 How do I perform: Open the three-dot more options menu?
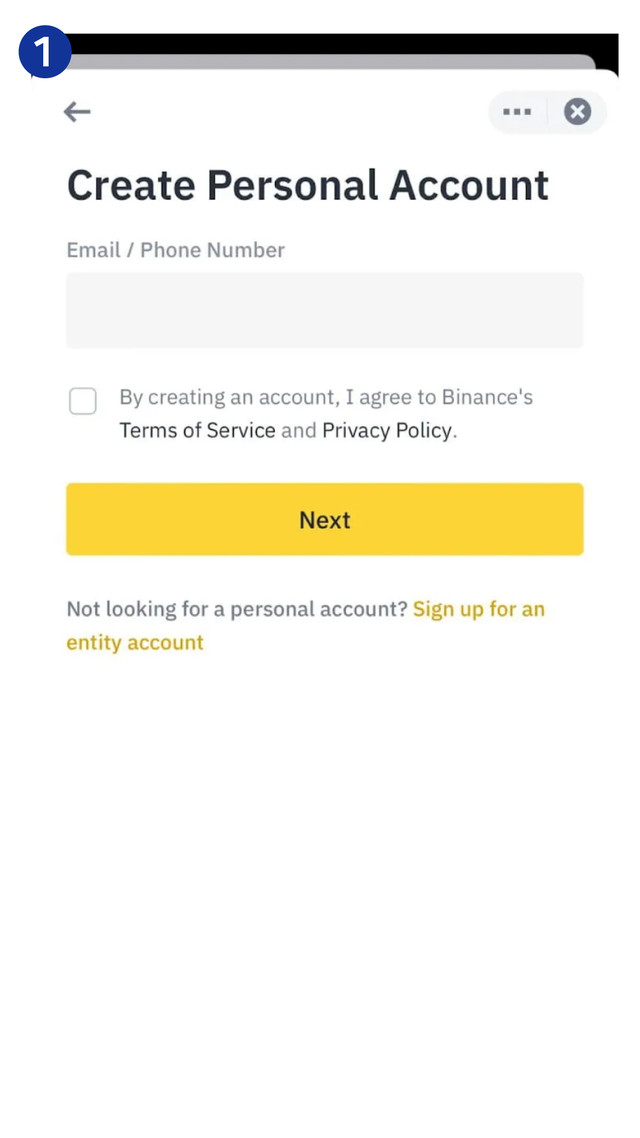pyautogui.click(x=517, y=112)
